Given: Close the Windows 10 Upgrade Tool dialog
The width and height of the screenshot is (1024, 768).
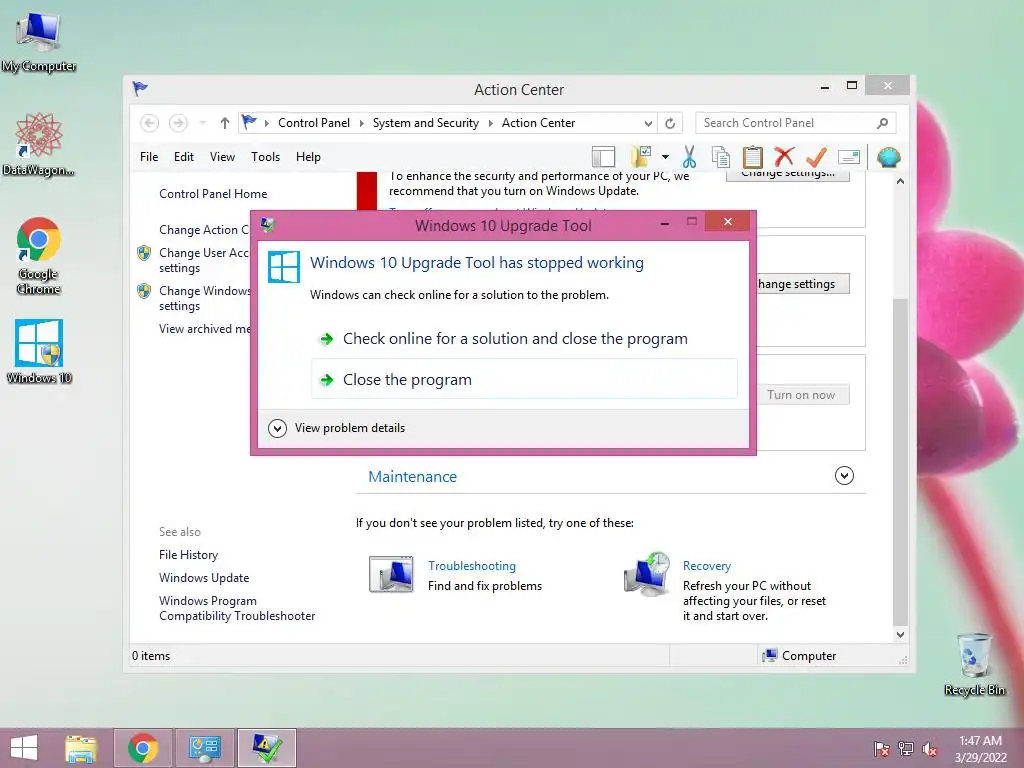Looking at the screenshot, I should pos(728,221).
